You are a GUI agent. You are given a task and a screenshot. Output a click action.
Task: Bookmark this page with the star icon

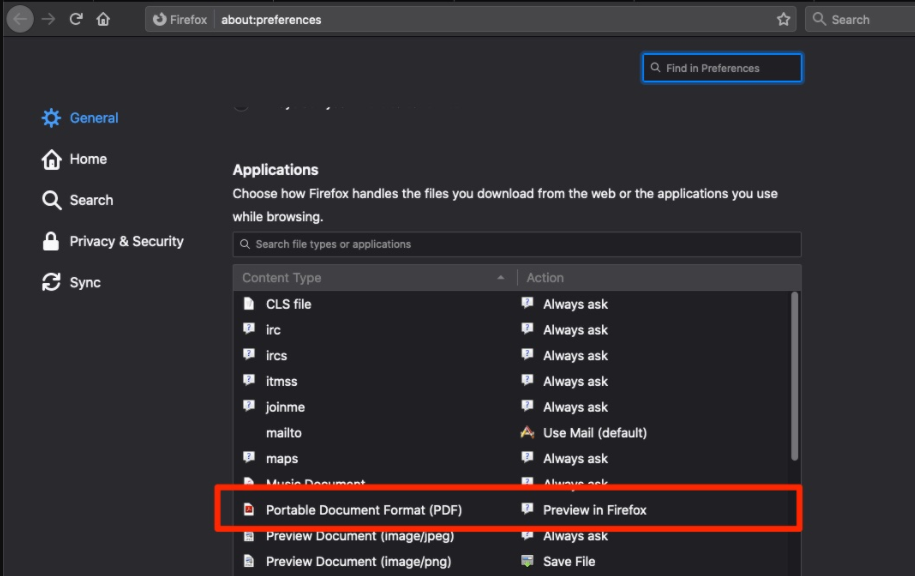pos(783,19)
